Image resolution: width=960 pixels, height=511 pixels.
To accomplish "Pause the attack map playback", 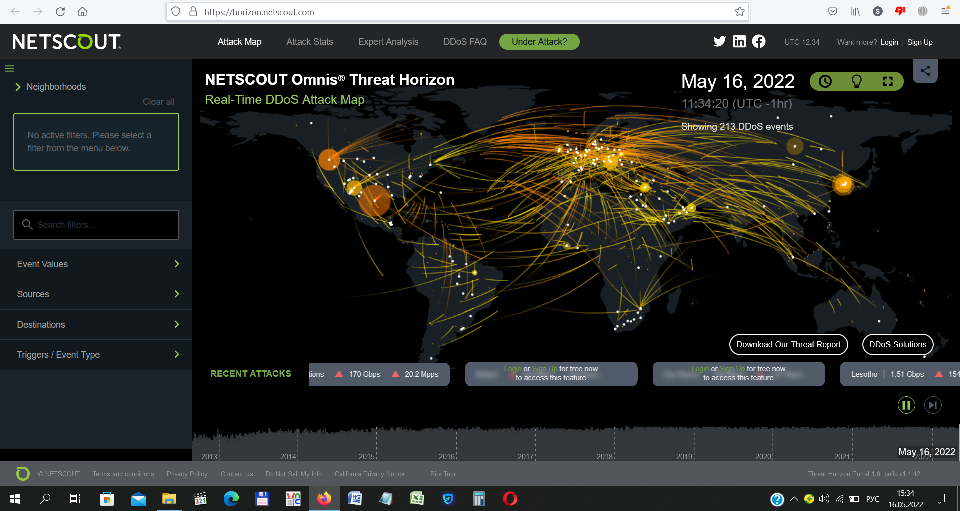I will (x=906, y=405).
